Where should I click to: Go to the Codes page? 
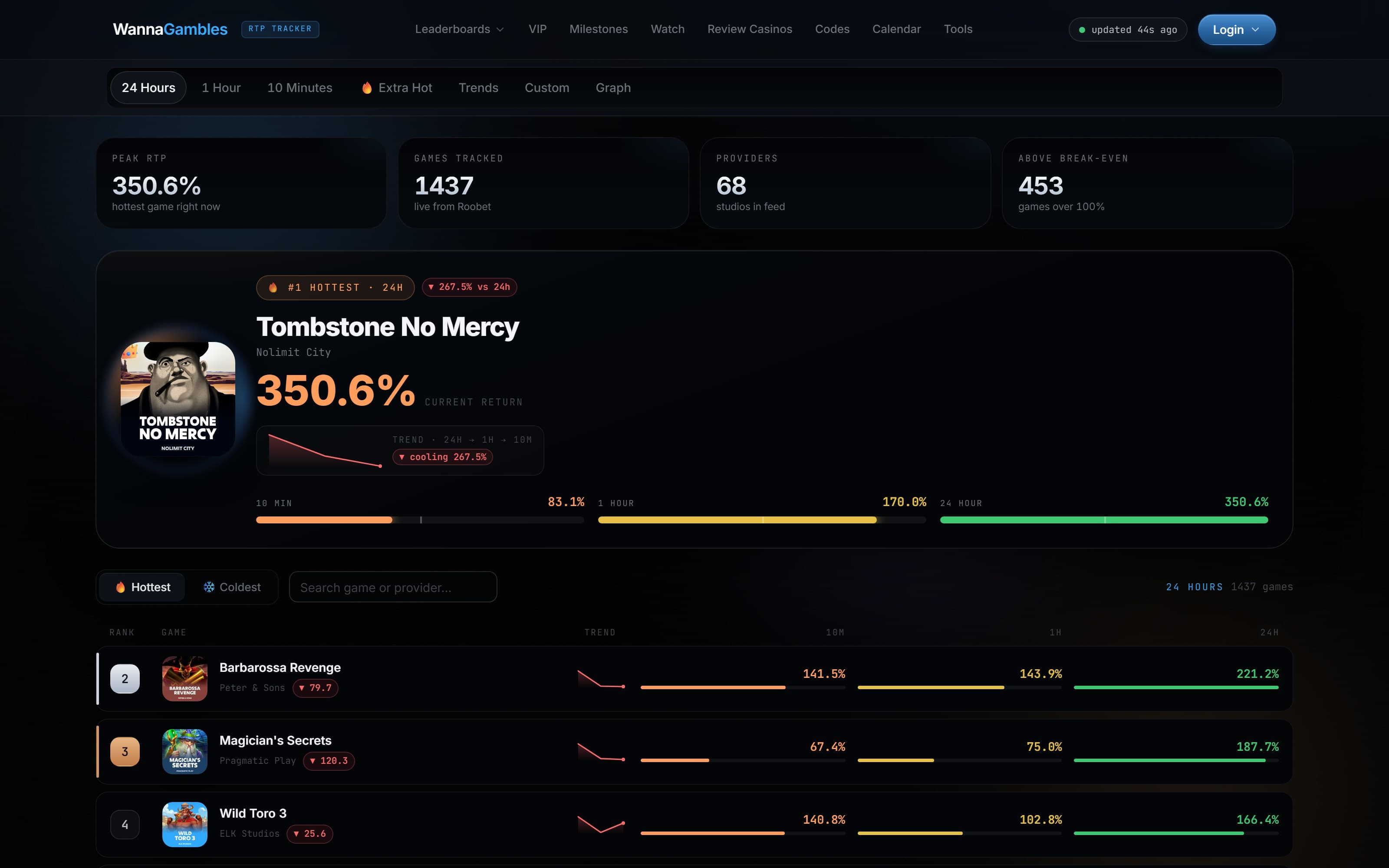[832, 29]
